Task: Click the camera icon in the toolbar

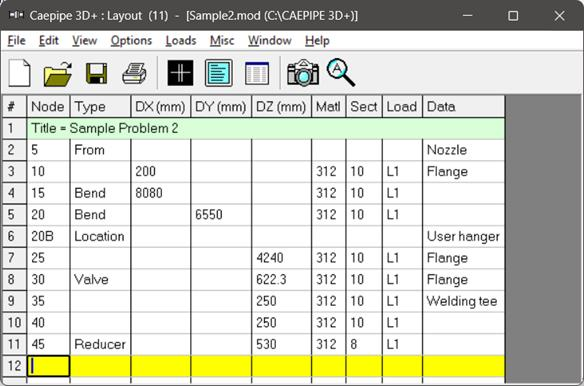Action: pos(303,73)
